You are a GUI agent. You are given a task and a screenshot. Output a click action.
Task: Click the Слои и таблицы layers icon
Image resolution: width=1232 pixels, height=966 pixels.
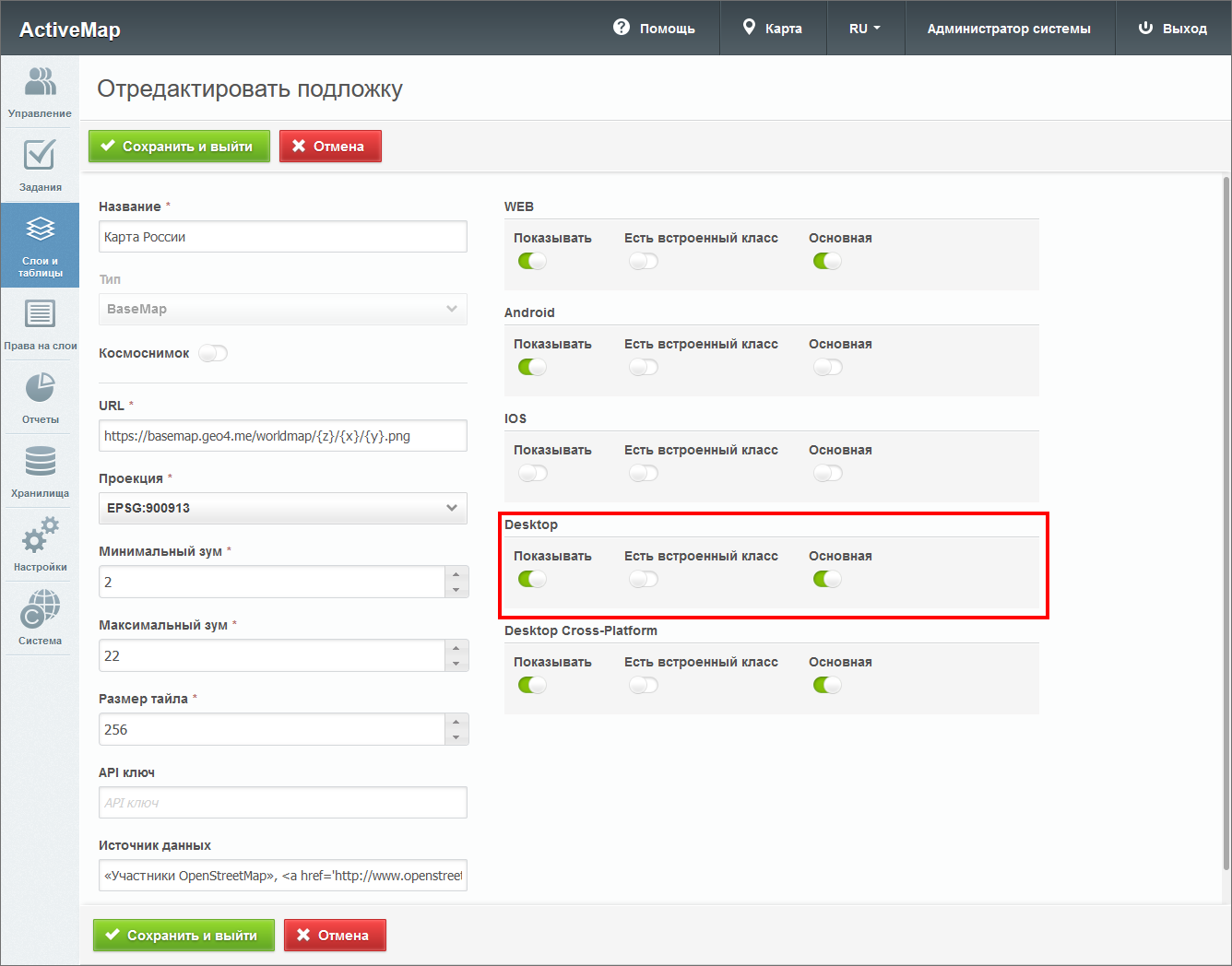point(40,230)
